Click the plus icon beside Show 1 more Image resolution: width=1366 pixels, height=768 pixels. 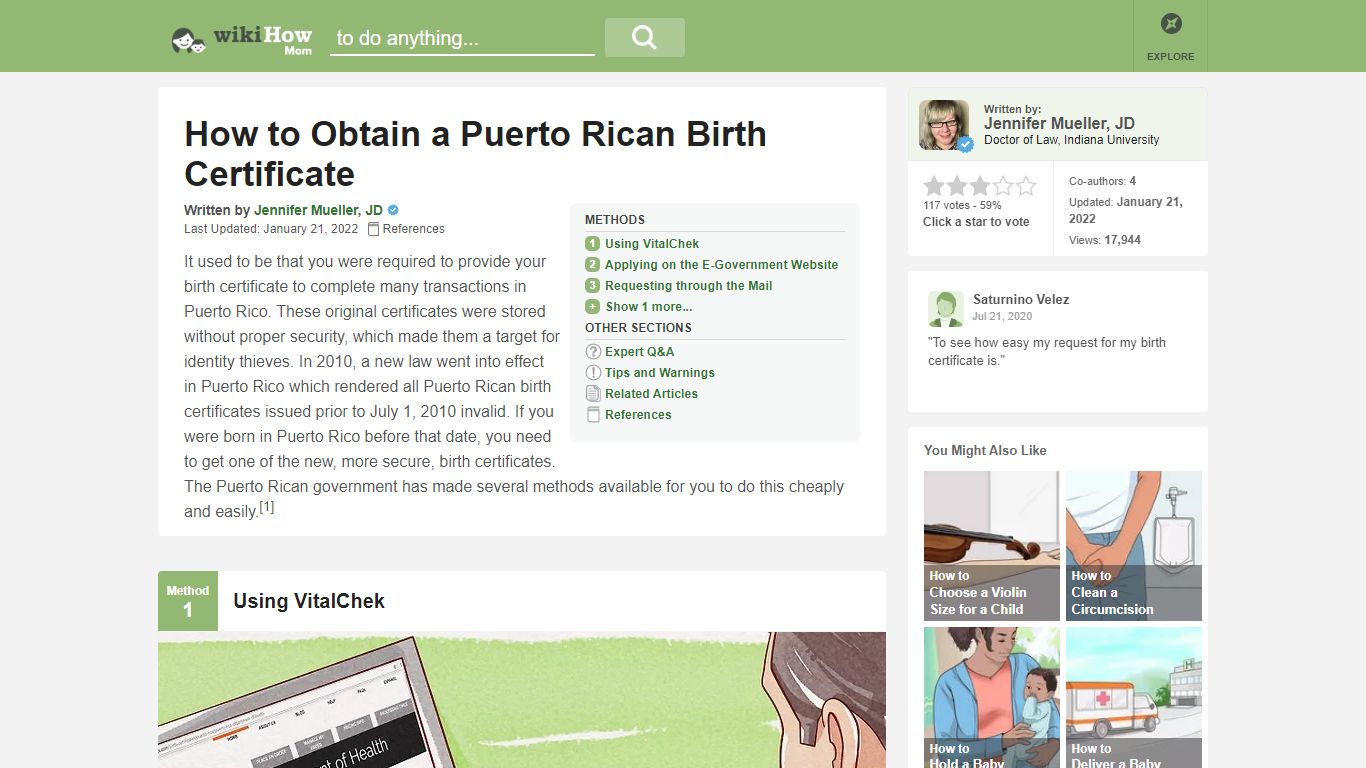tap(593, 307)
